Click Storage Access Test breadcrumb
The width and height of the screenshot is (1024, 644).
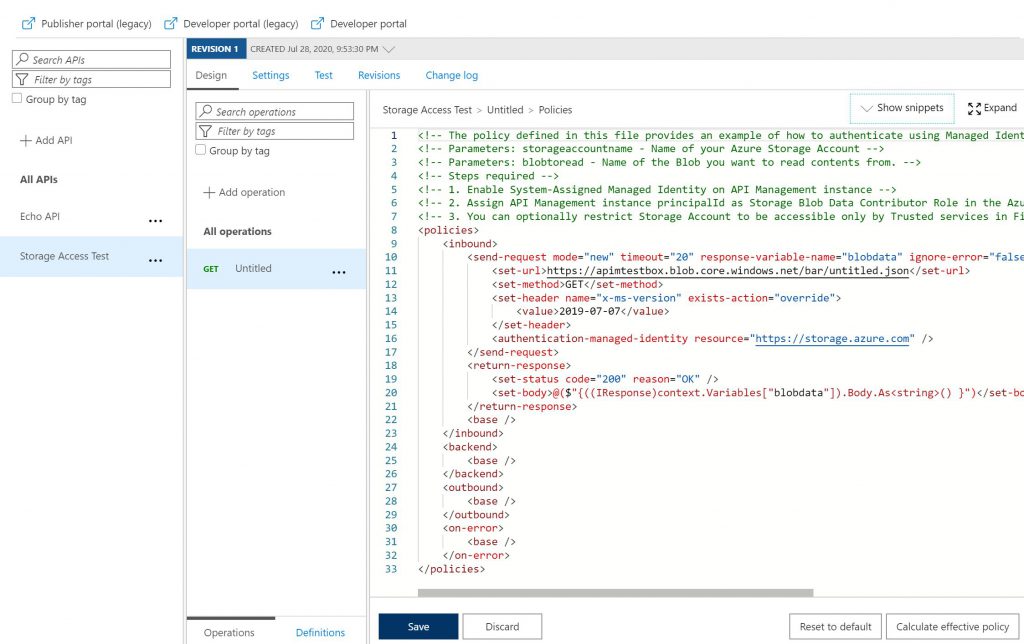point(427,110)
